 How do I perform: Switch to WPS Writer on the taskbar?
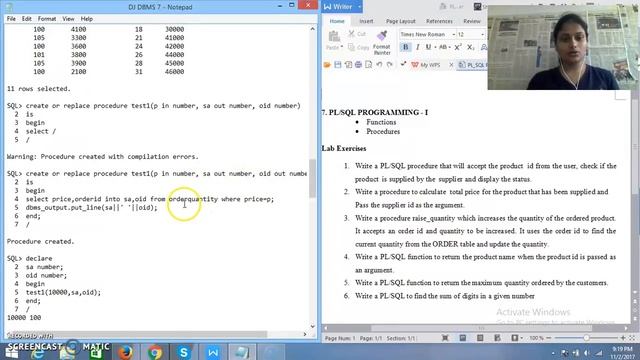point(213,352)
